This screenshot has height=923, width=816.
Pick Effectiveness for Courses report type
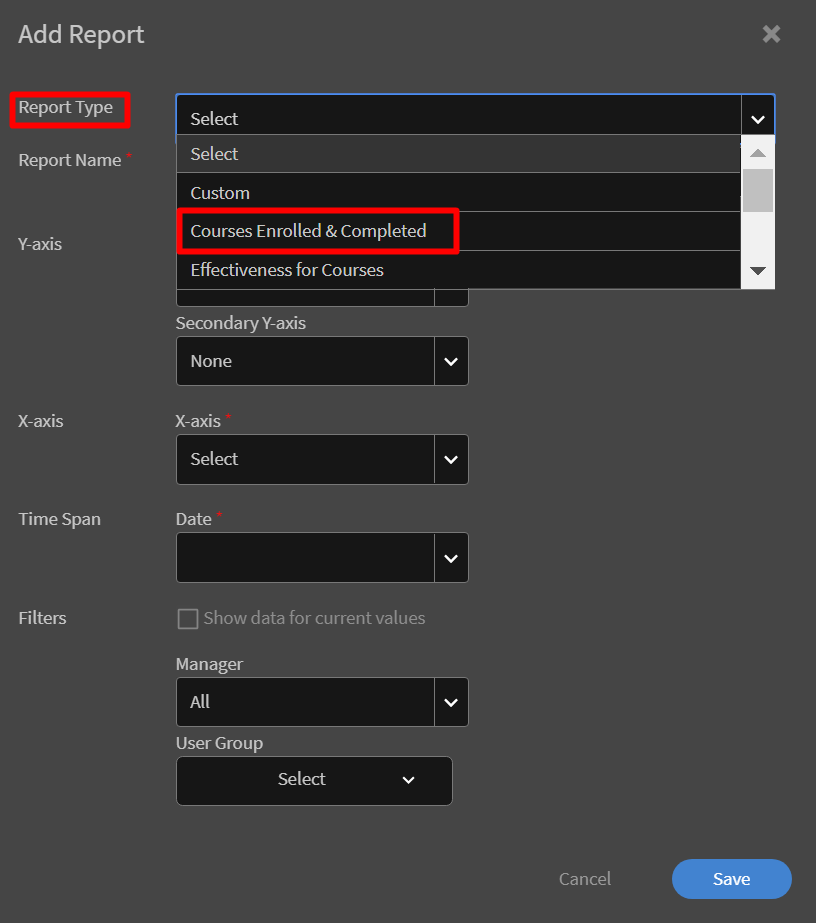287,270
